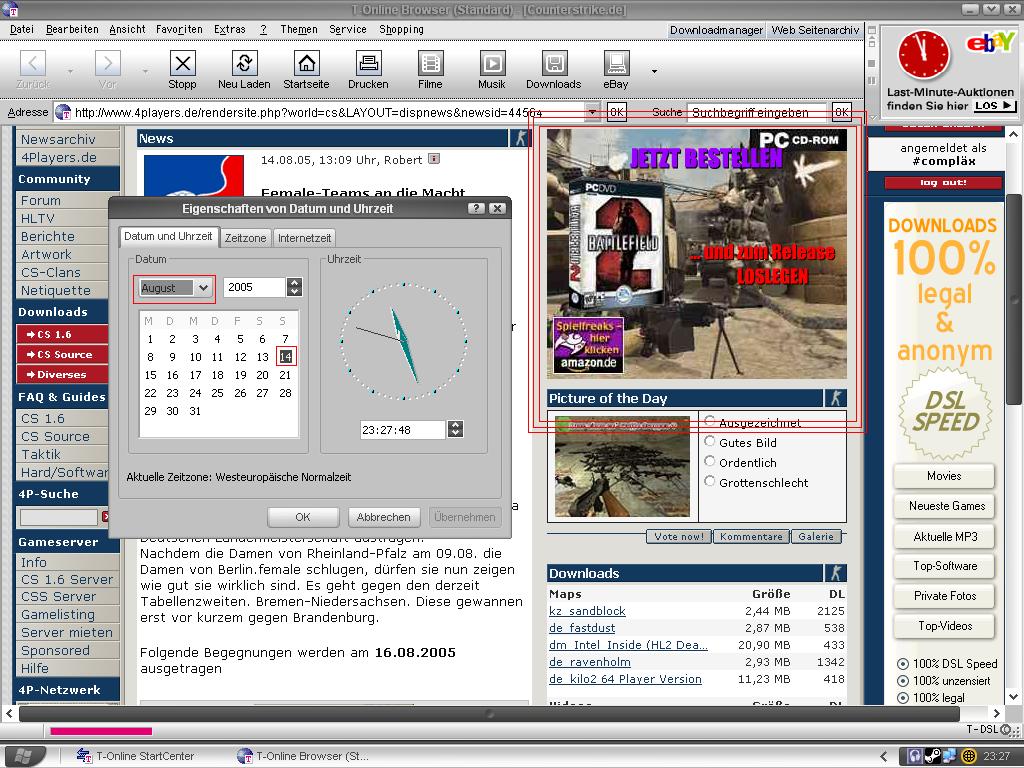Click the Suchbegriff eingeben search field
This screenshot has width=1024, height=768.
[756, 112]
